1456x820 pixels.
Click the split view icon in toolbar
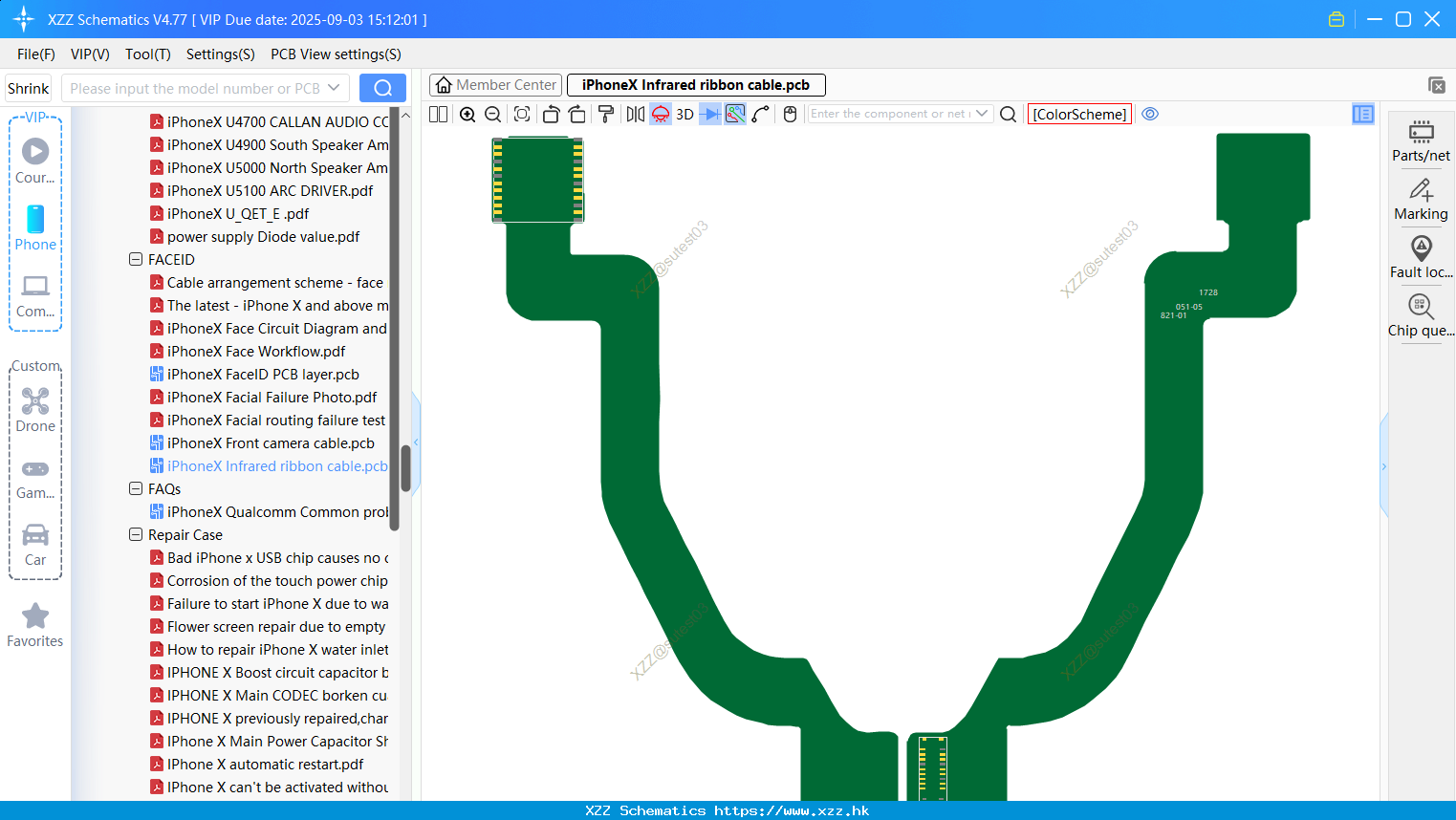tap(438, 114)
